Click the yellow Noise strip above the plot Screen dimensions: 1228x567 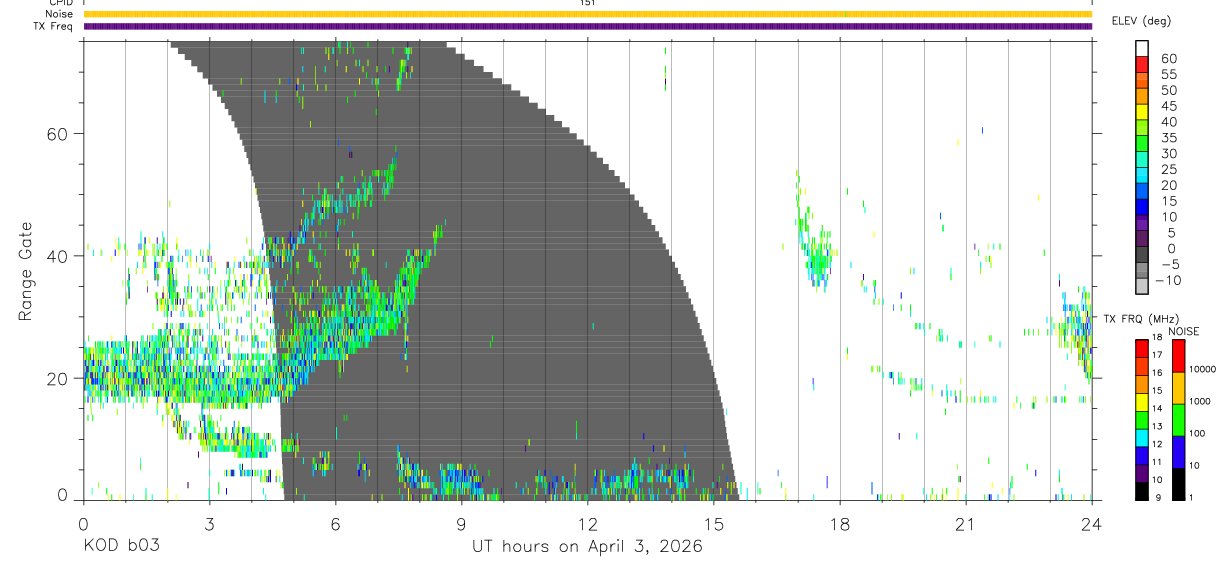click(588, 14)
